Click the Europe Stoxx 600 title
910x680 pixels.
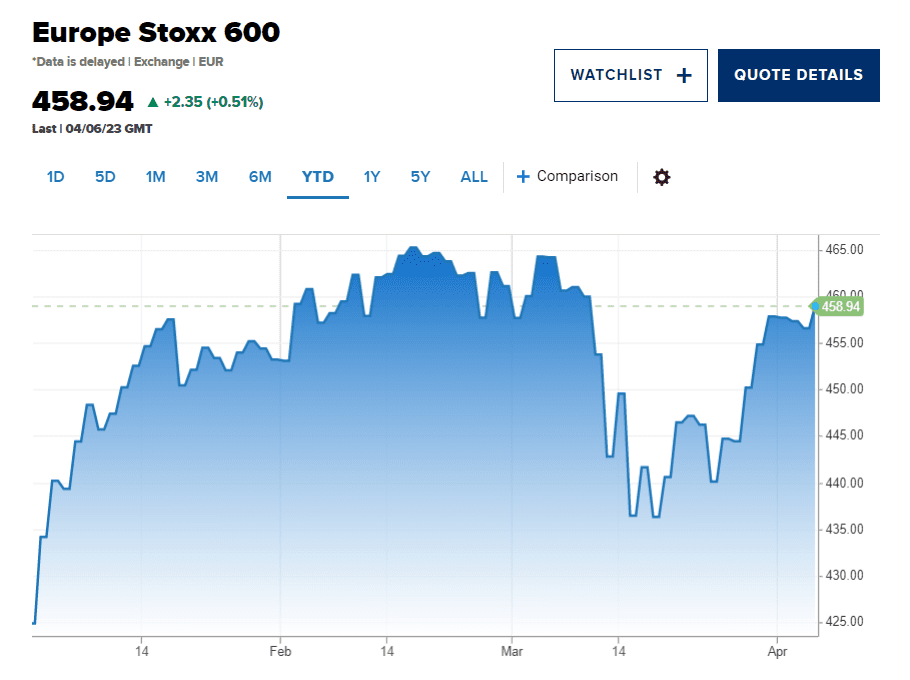pyautogui.click(x=156, y=33)
